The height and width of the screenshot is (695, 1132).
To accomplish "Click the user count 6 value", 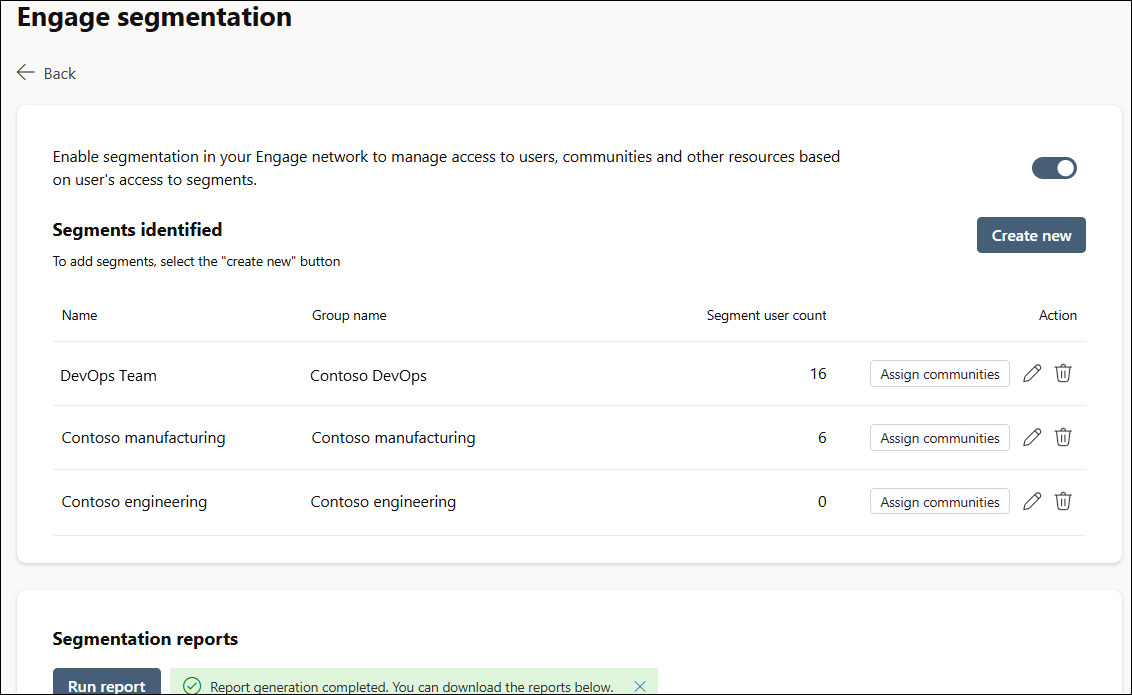I will coord(822,438).
